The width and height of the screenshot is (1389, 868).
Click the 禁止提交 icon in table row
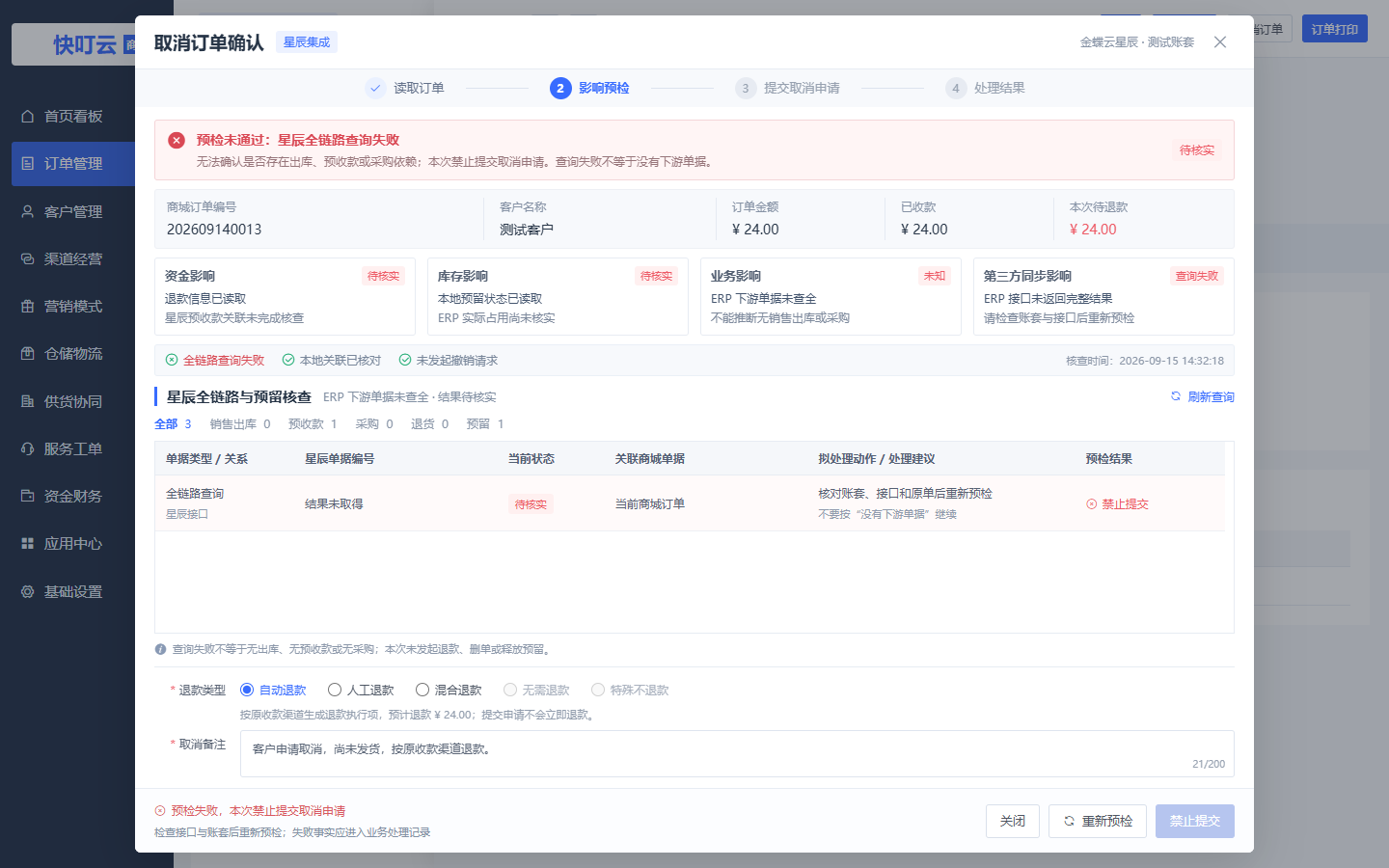[1092, 504]
